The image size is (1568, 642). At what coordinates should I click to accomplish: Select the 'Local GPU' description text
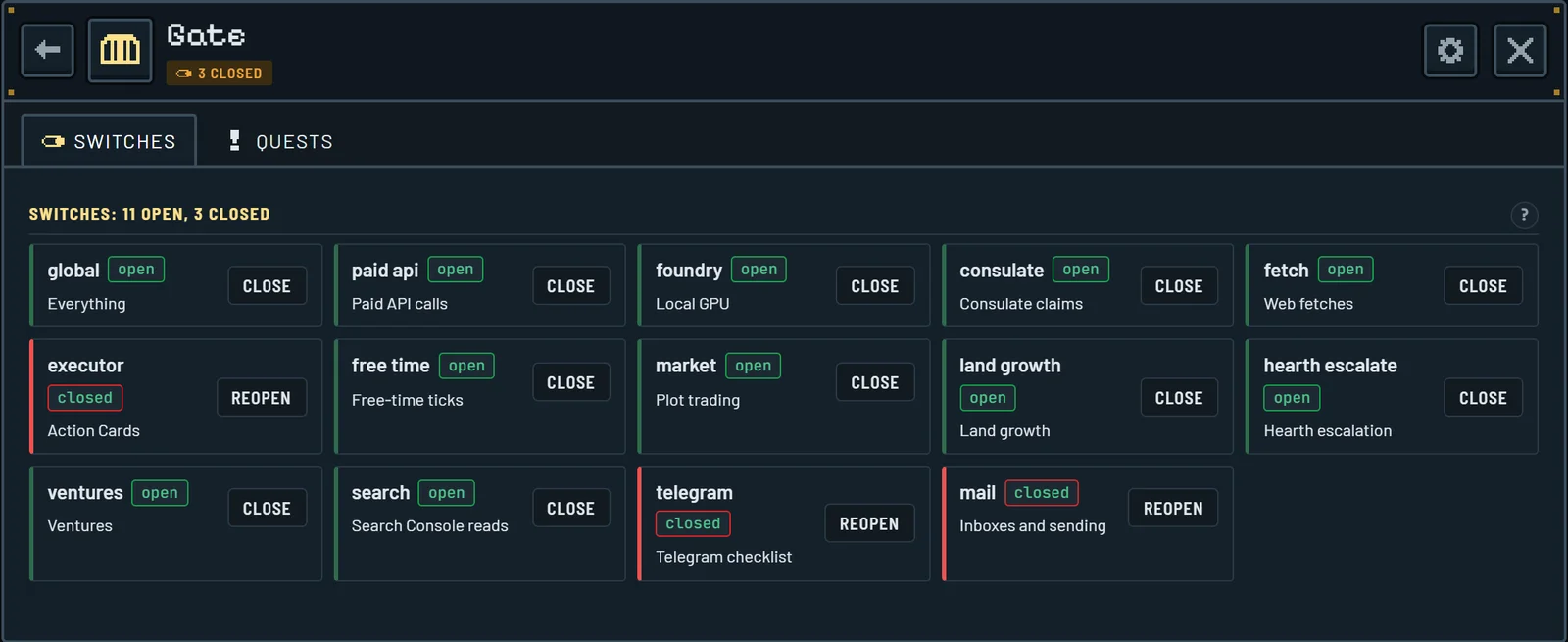(693, 304)
